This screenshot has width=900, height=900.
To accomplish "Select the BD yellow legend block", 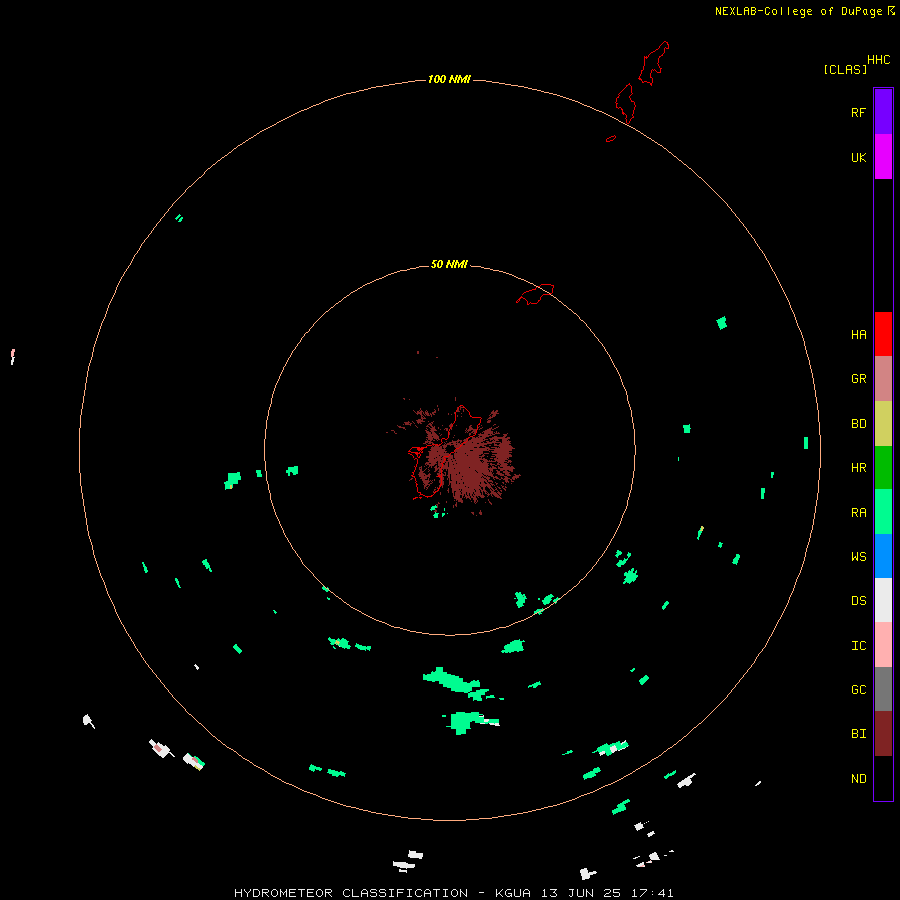I will (x=883, y=424).
